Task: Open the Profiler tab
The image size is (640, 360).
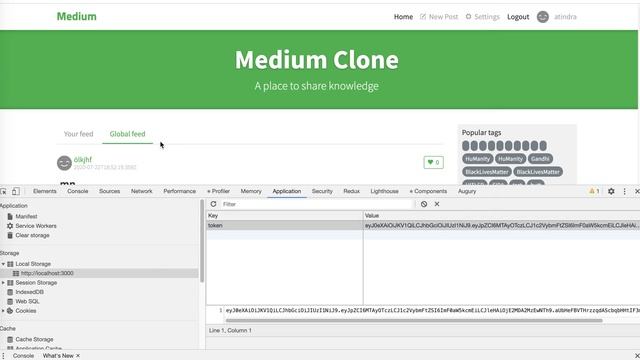Action: point(218,191)
